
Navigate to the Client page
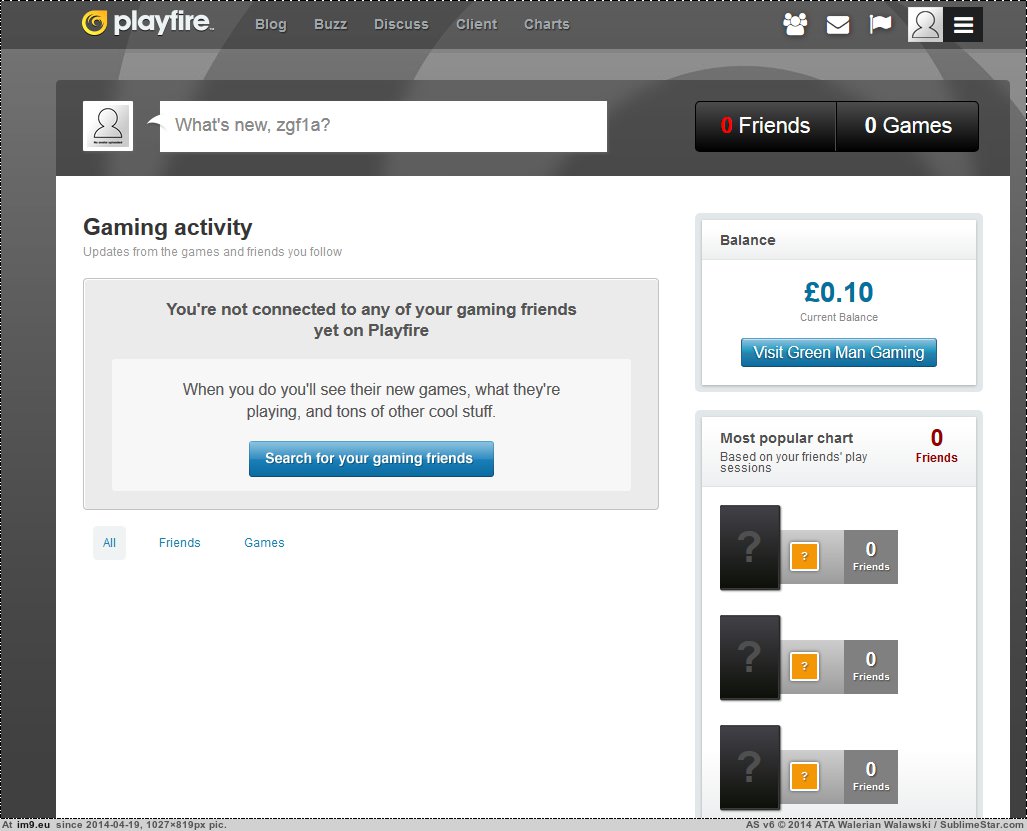[x=476, y=24]
